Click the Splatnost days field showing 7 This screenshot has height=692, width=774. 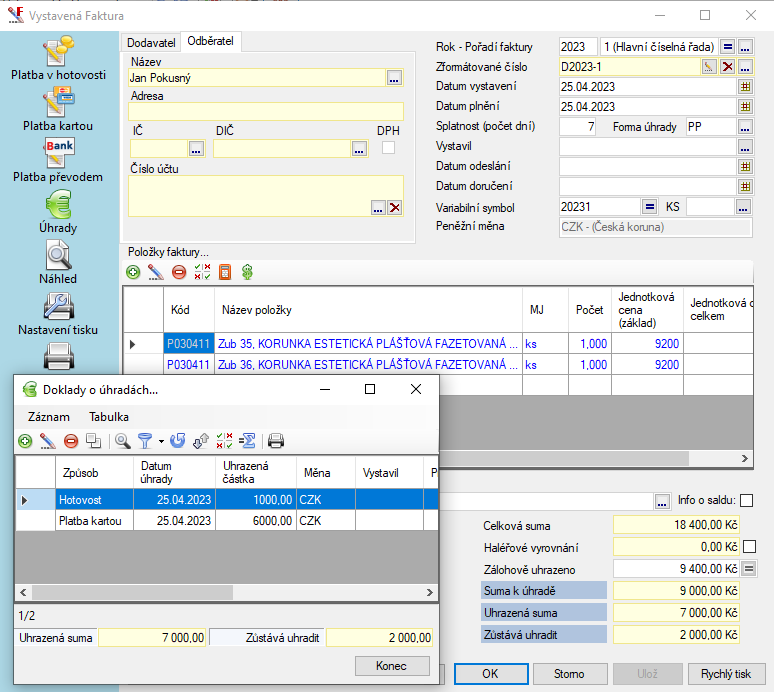578,127
